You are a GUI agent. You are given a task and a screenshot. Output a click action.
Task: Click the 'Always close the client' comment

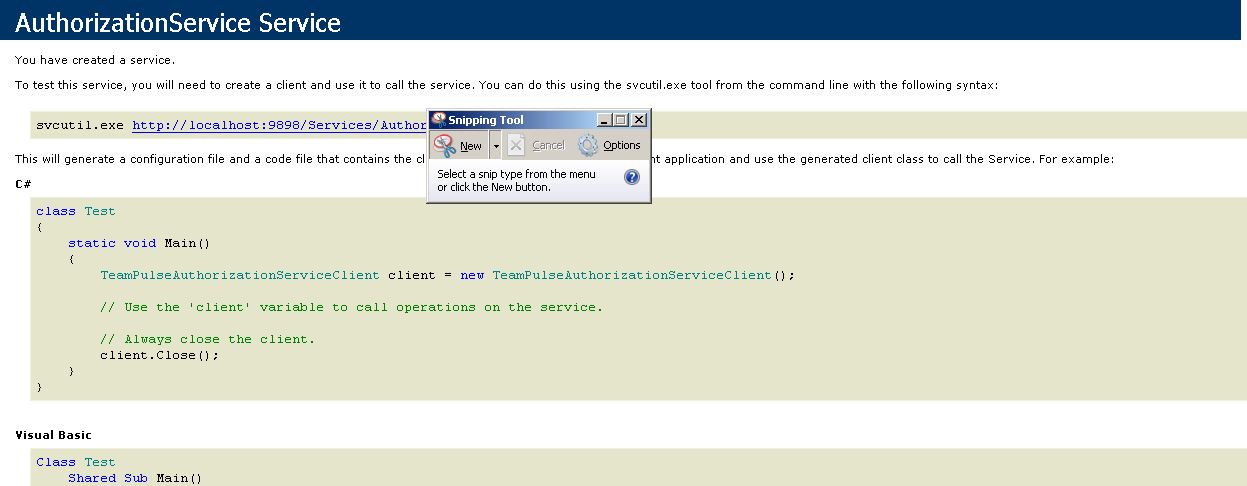(x=207, y=339)
